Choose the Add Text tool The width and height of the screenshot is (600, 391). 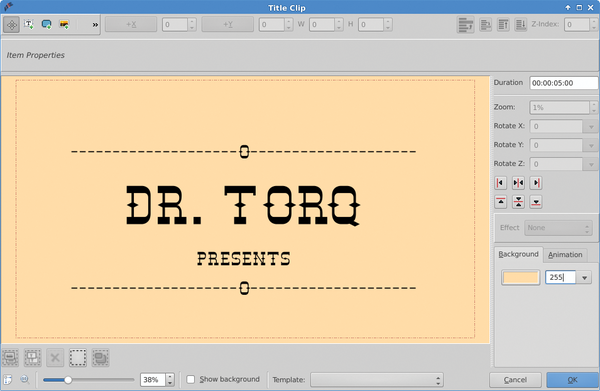[29, 24]
